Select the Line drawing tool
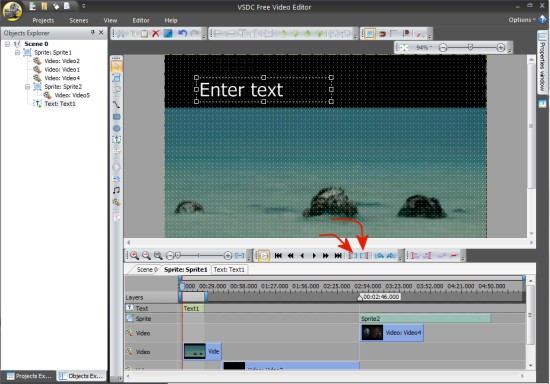550x384 pixels. tap(116, 104)
